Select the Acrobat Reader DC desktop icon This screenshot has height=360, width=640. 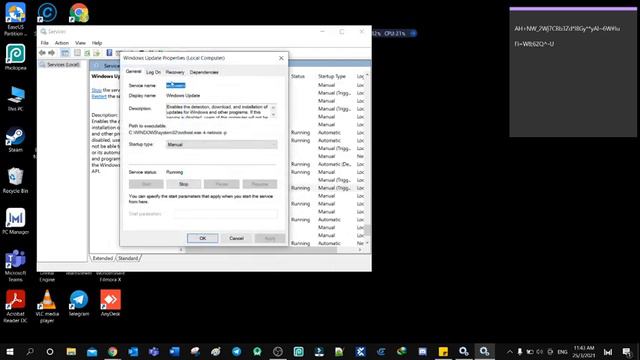tap(16, 307)
